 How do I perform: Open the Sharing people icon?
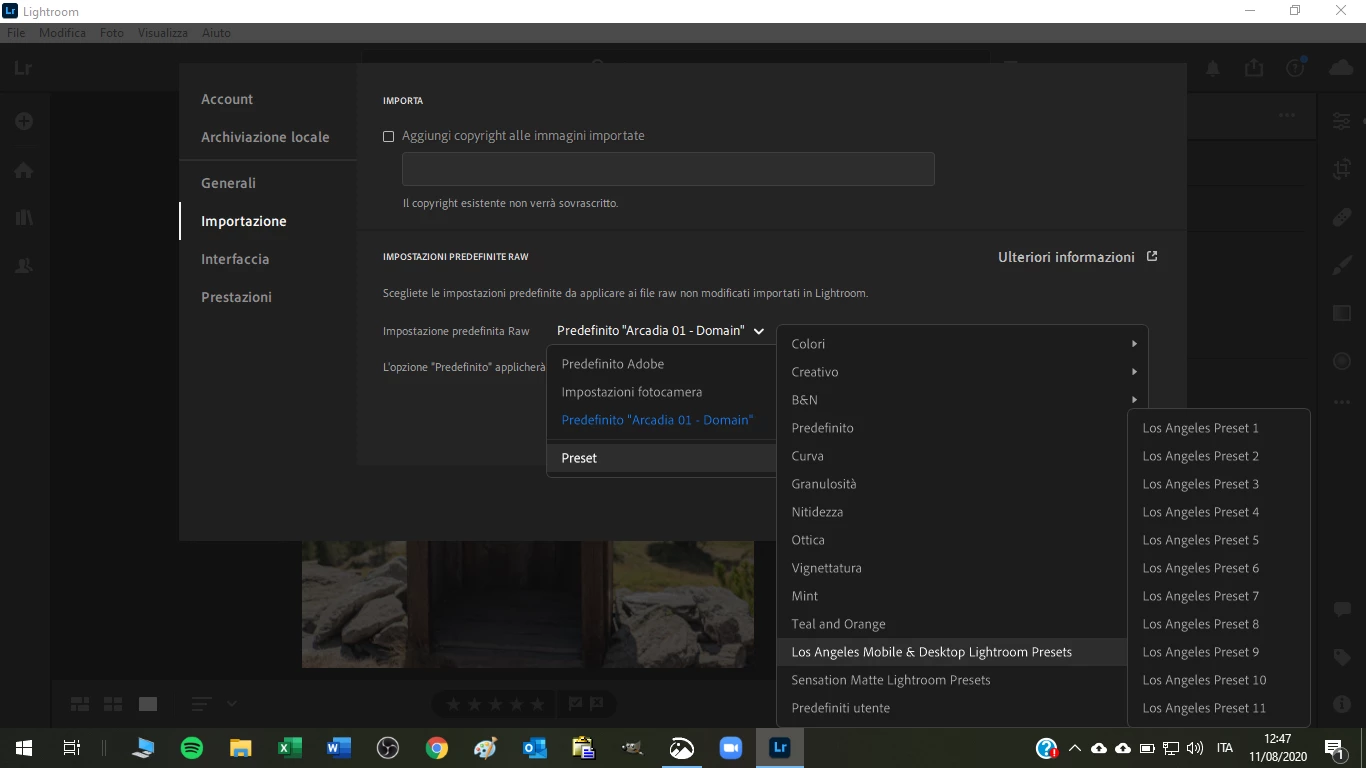(24, 266)
